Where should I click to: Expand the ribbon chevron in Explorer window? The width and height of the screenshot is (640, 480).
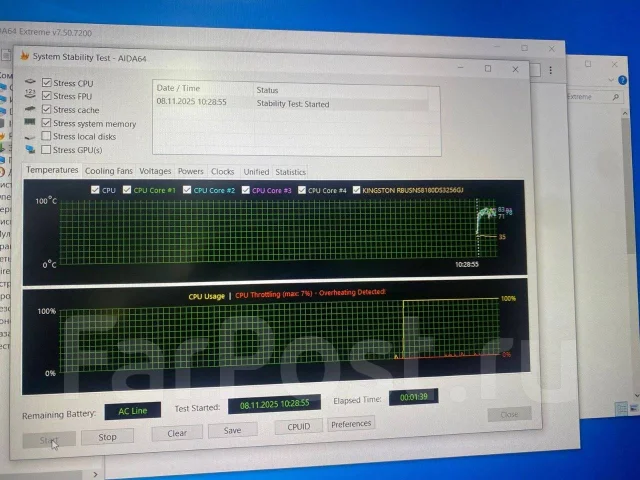pyautogui.click(x=611, y=80)
